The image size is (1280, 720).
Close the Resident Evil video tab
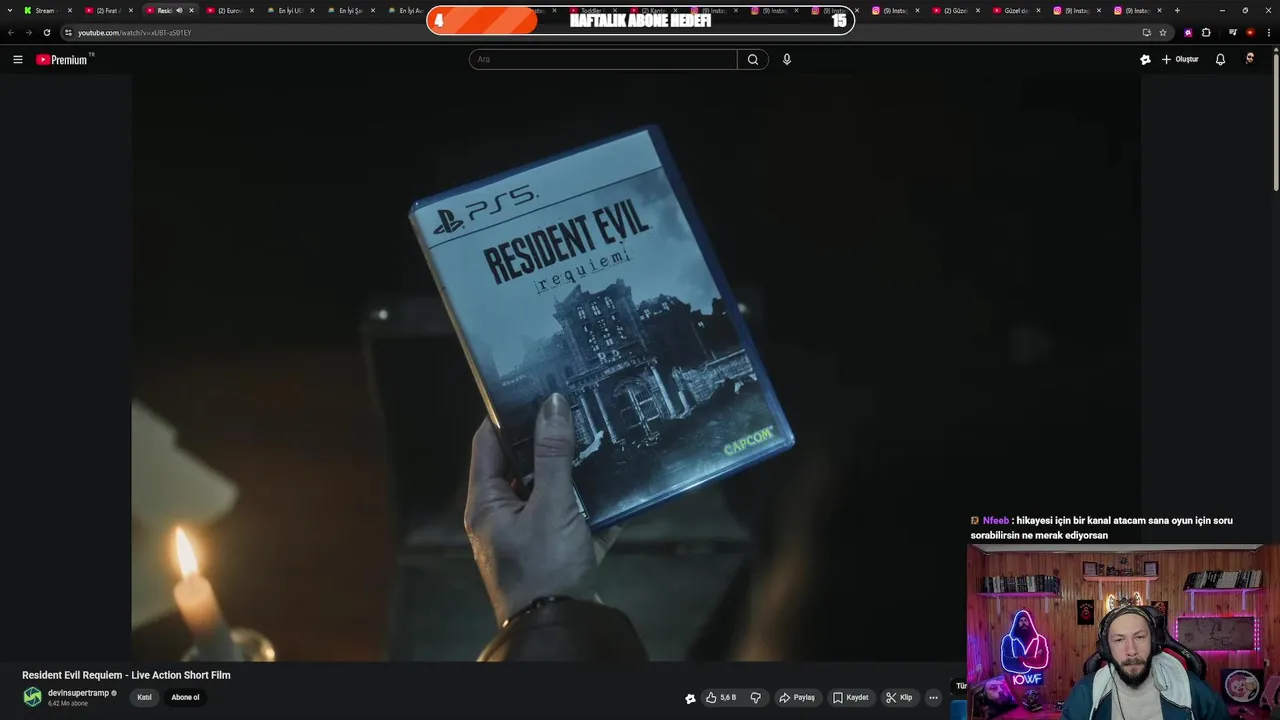(191, 10)
